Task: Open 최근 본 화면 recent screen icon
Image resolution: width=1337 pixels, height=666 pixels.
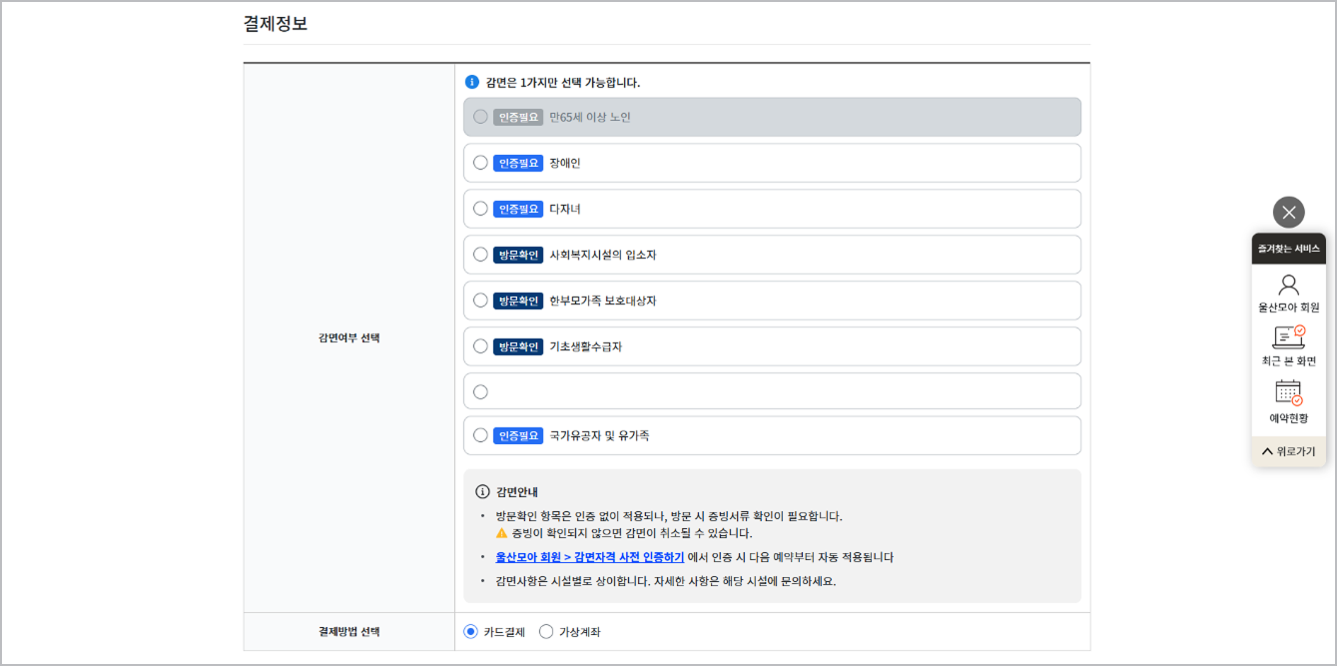Action: 1288,338
